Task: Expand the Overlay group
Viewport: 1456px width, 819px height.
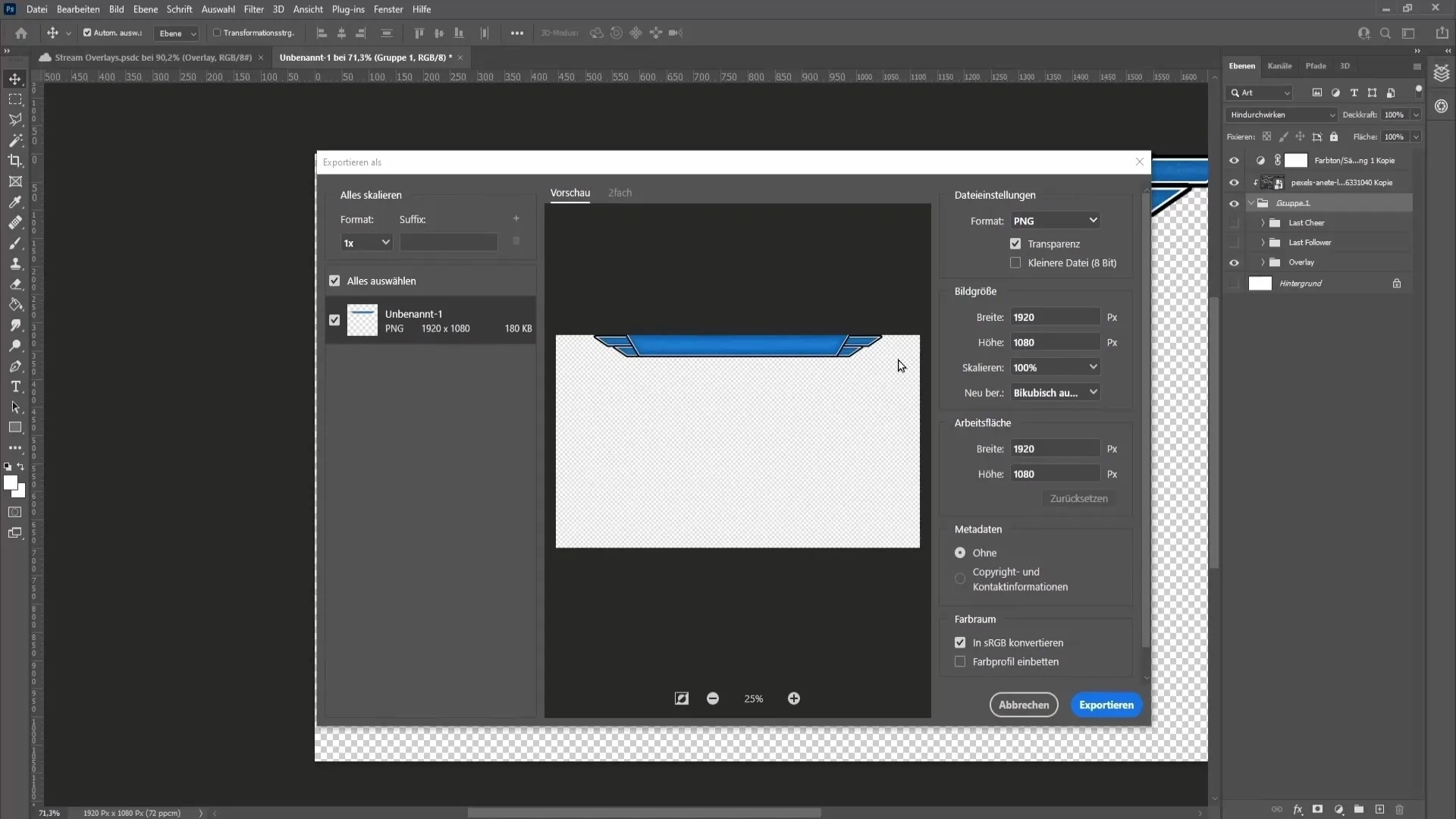Action: pos(1263,262)
